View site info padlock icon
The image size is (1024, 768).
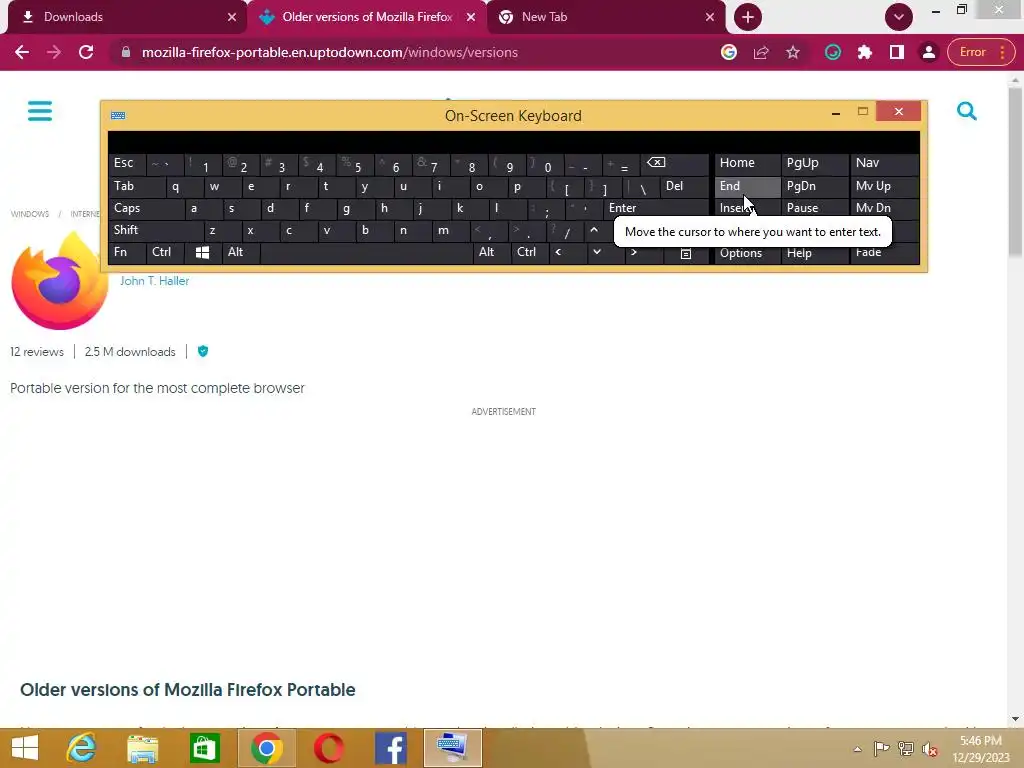[x=126, y=52]
